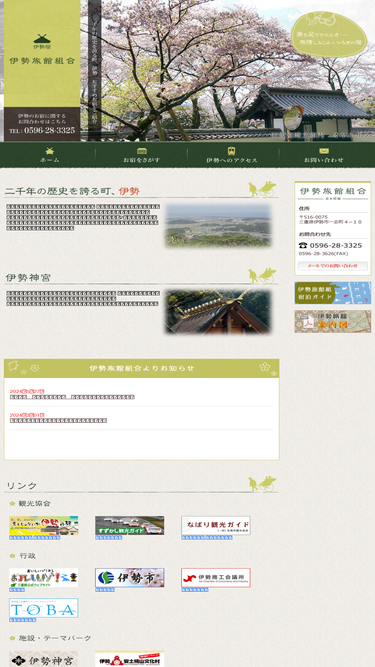The width and height of the screenshot is (375, 667).
Task: Open the 伊勢旅館組合 宿泊ガイド banner
Action: [332, 293]
